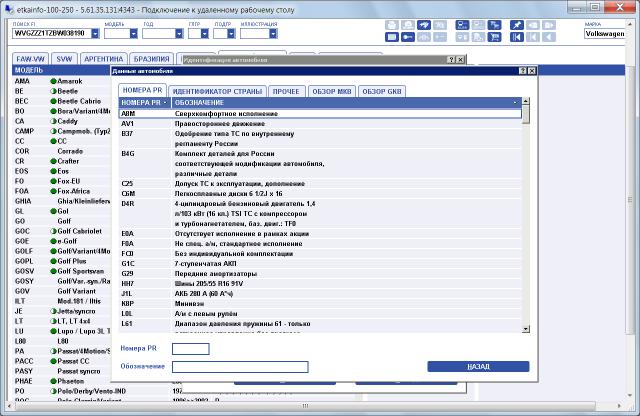Screen dimensions: 640x416
Task: Click the order list toolbar icon
Action: (495, 25)
